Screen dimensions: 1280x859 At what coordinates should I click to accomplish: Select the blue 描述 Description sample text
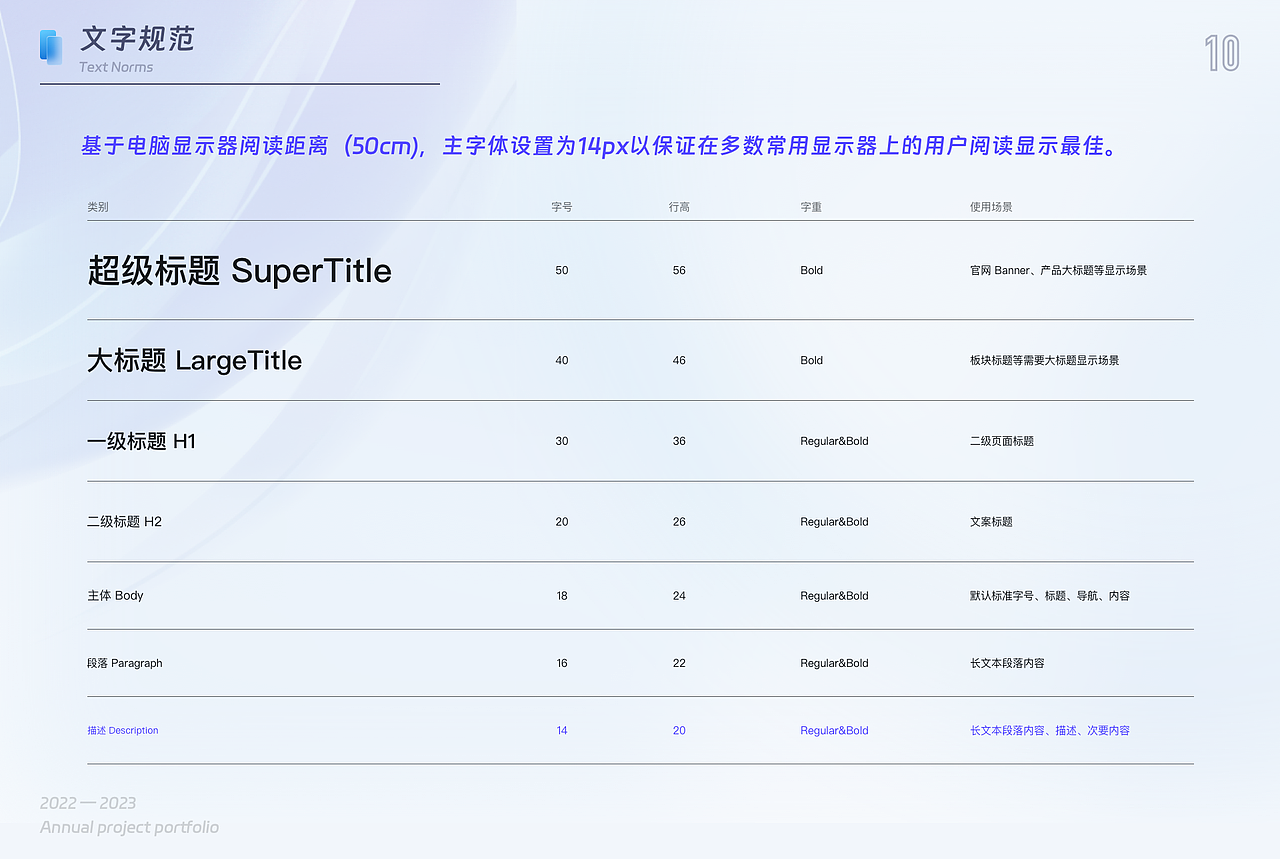pos(122,730)
